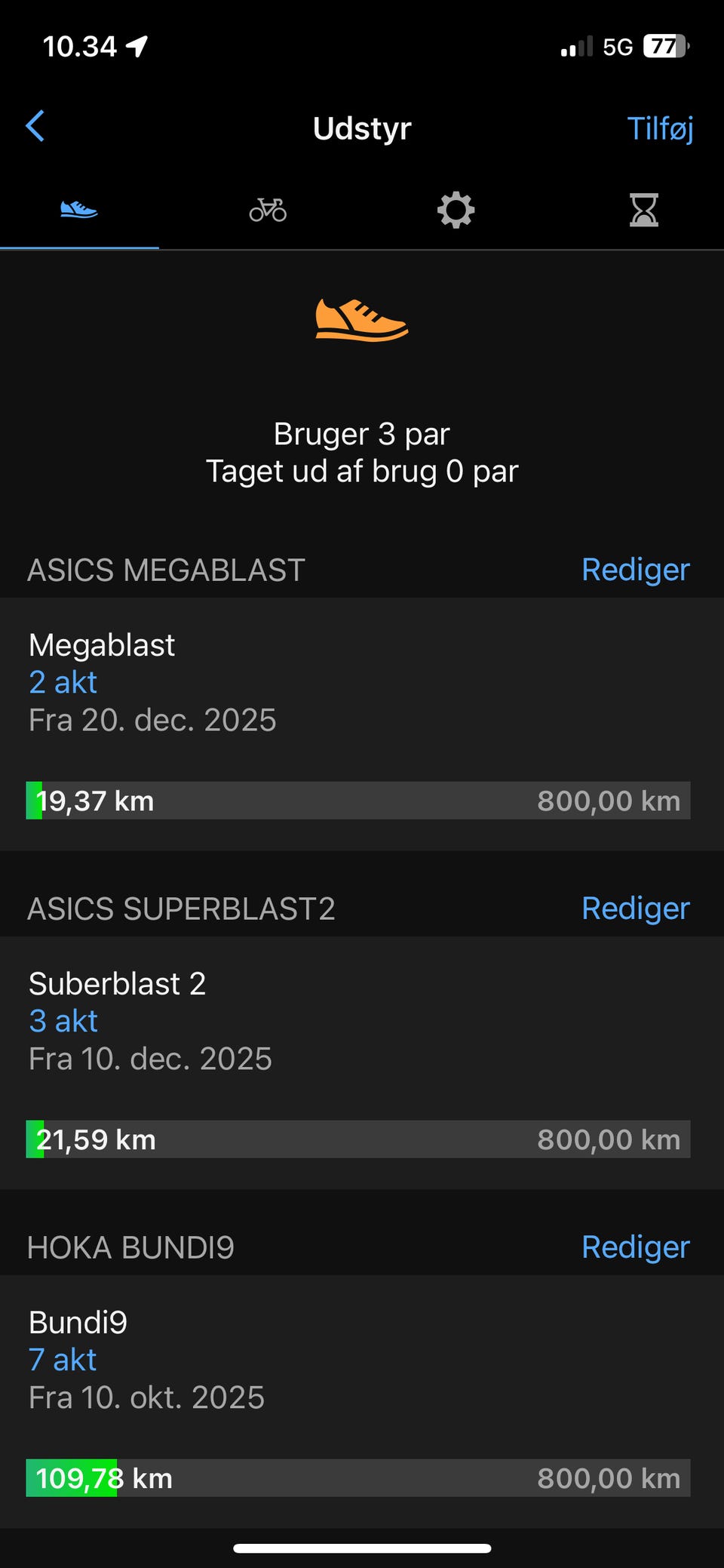The height and width of the screenshot is (1568, 724).
Task: Switch to the shoes tab
Action: point(79,210)
